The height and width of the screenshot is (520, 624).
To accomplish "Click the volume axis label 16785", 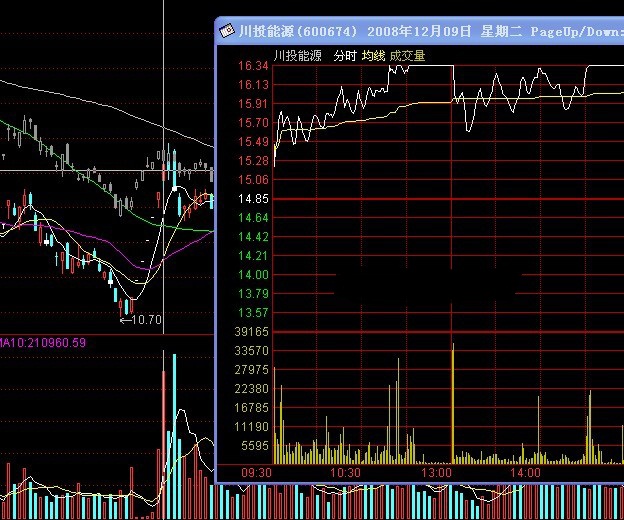I will (252, 407).
